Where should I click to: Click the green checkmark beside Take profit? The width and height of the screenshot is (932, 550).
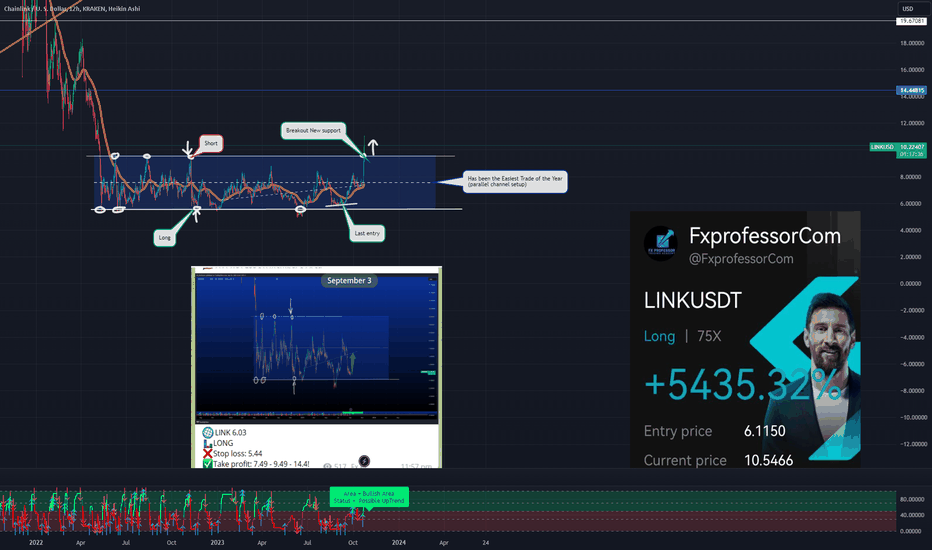tap(207, 463)
